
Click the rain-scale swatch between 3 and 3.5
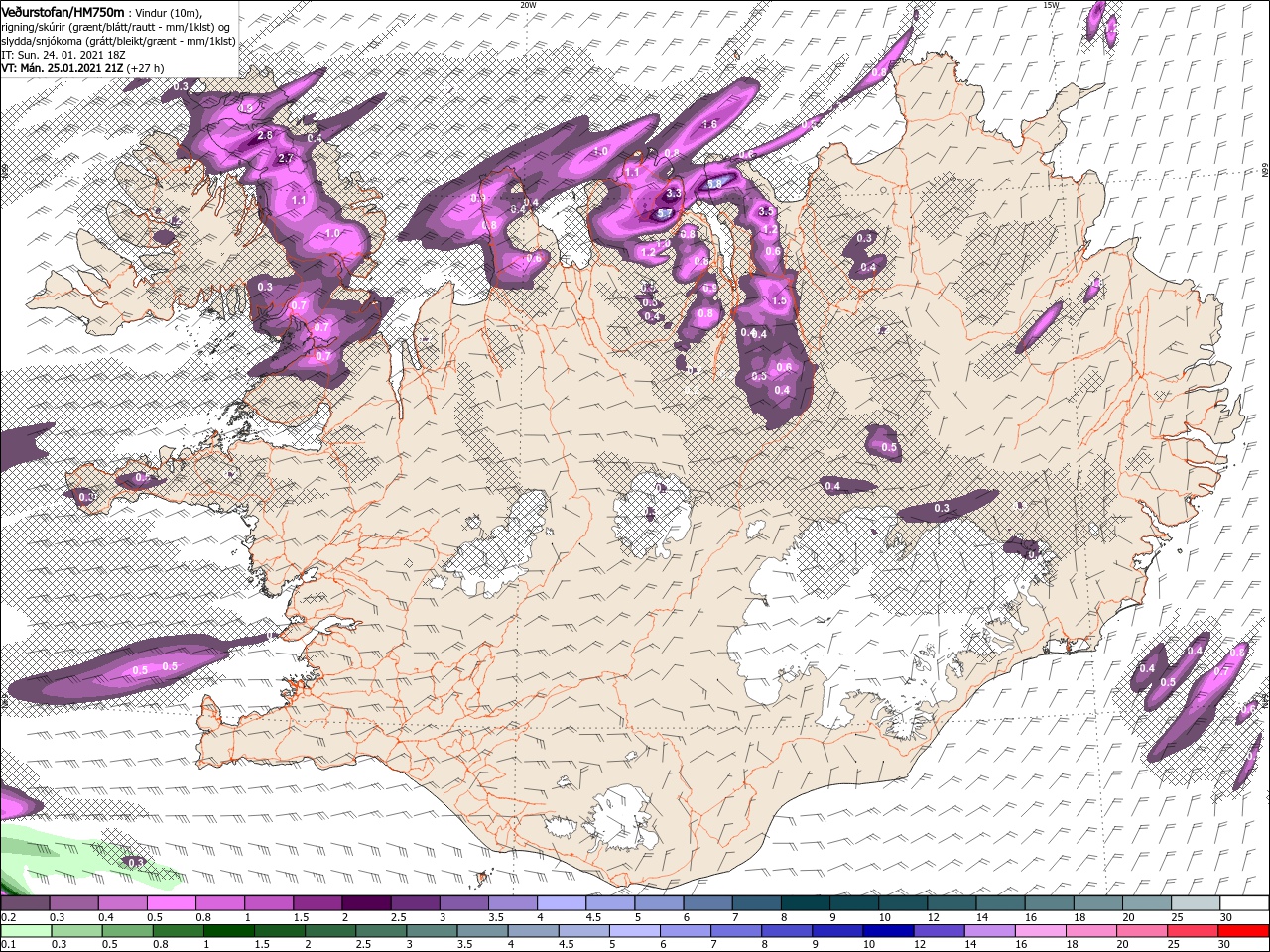point(433,930)
